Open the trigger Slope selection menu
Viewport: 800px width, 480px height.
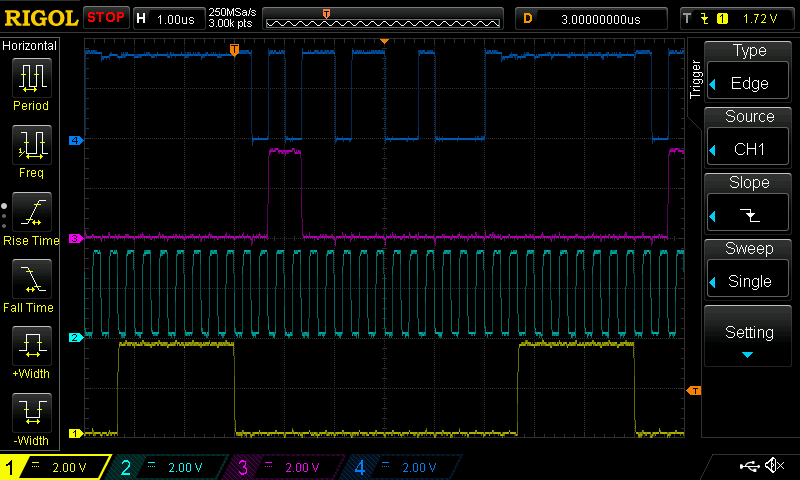(x=748, y=203)
